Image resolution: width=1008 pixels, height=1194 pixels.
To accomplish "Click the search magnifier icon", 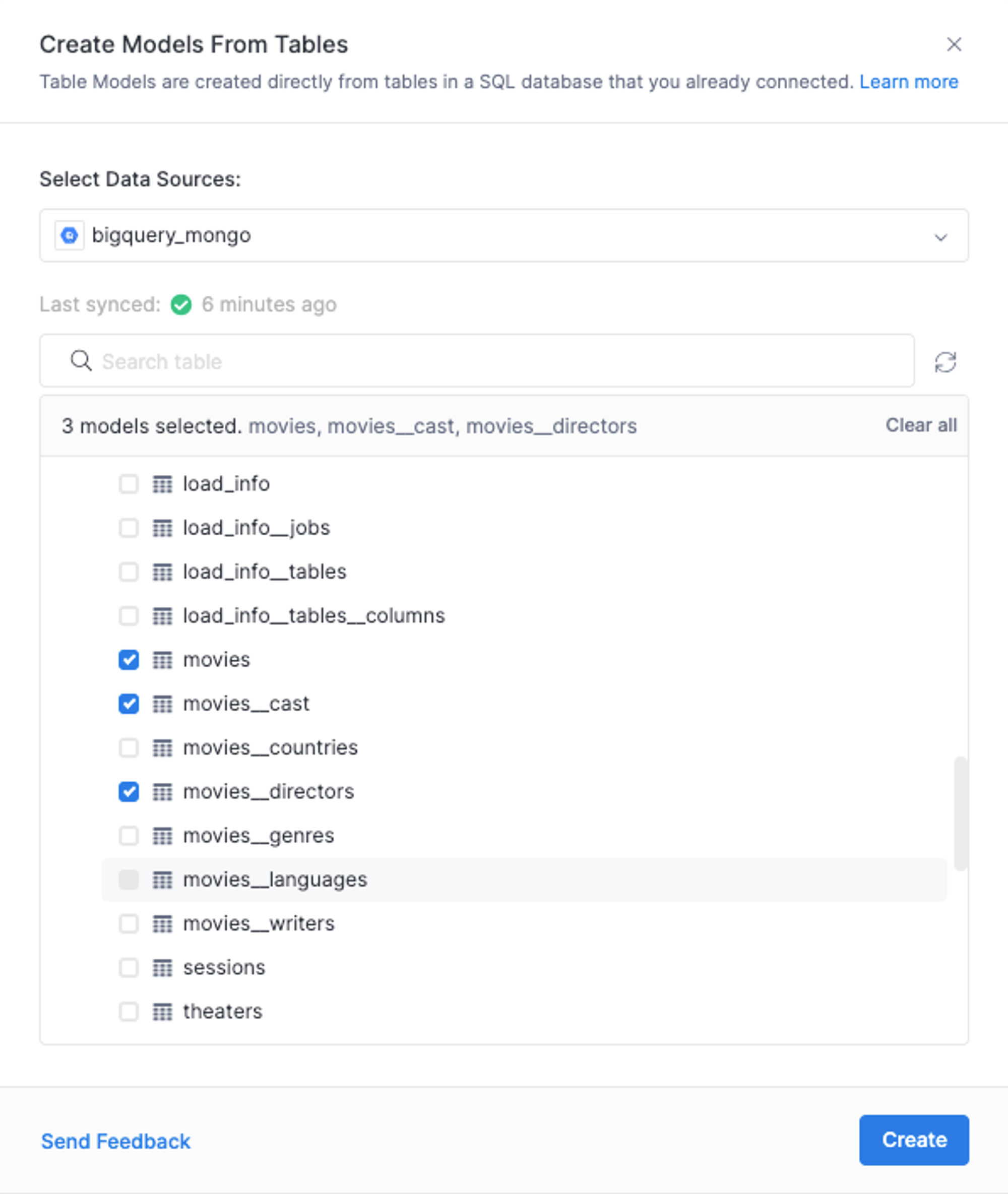I will 81,361.
